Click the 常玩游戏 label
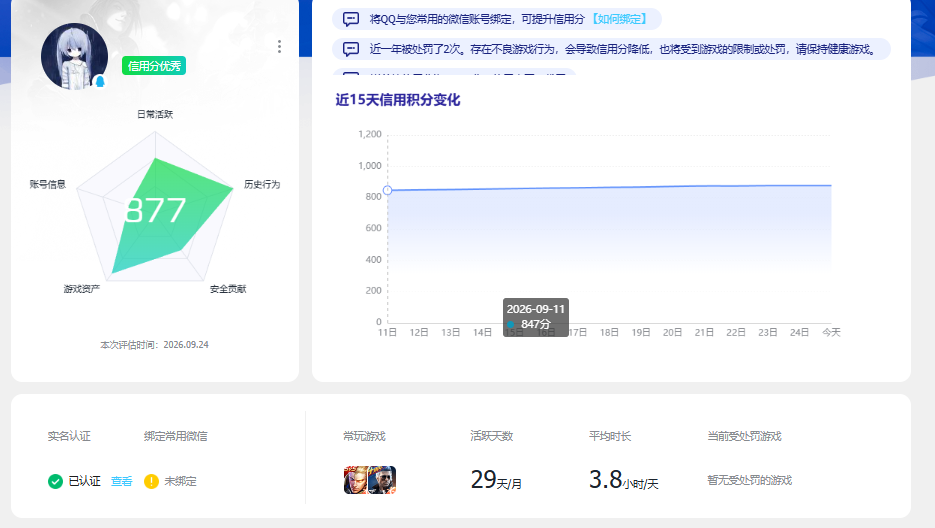The image size is (935, 528). (x=364, y=436)
